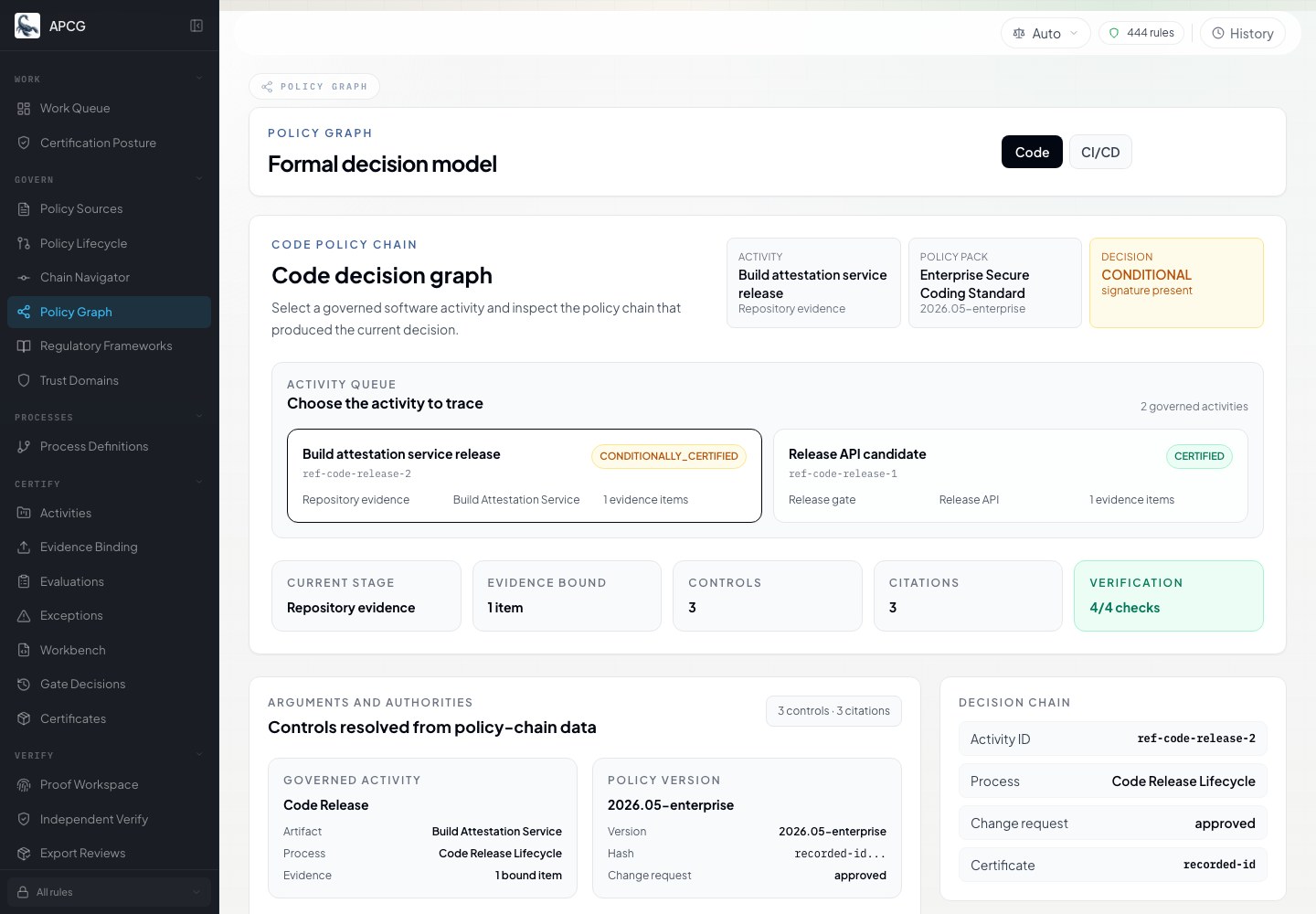The height and width of the screenshot is (914, 1316).
Task: Collapse the PROCESSES section chevron
Action: click(x=199, y=417)
